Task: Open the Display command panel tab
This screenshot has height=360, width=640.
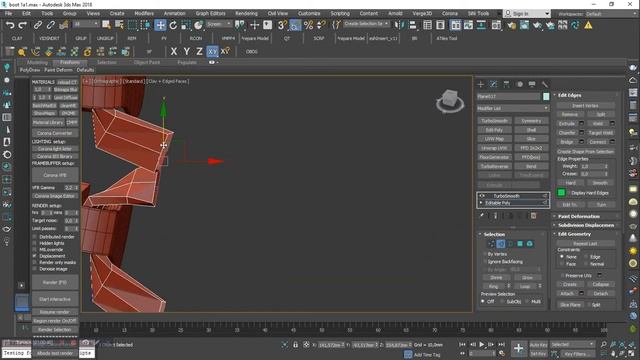Action: (x=532, y=84)
